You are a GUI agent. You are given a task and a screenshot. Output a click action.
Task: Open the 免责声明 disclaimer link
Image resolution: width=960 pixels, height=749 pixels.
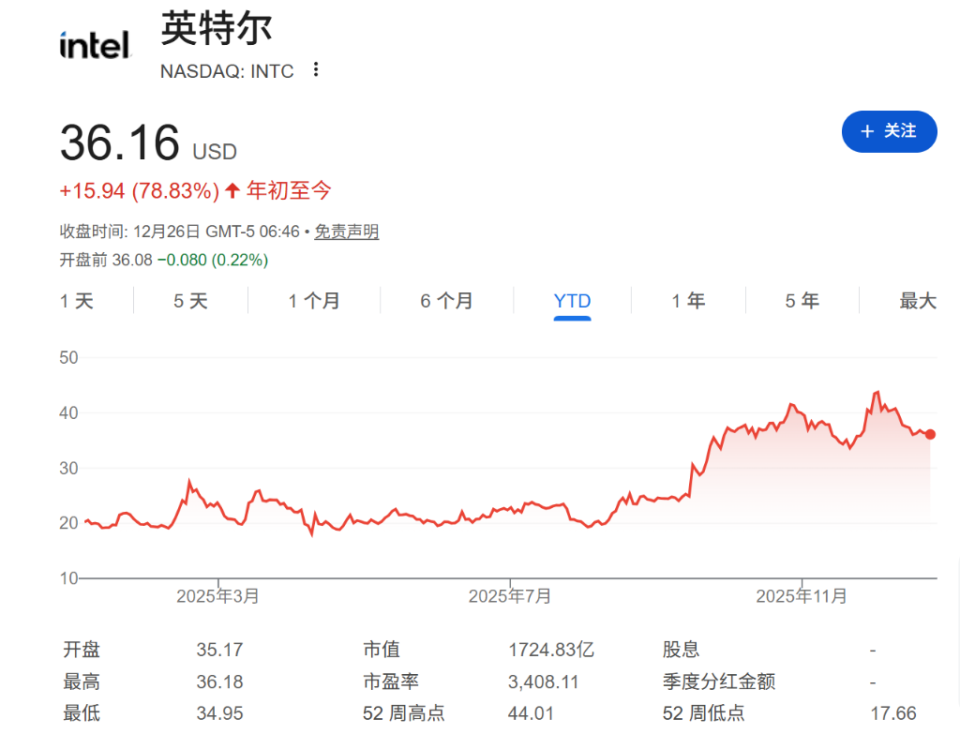pos(346,231)
